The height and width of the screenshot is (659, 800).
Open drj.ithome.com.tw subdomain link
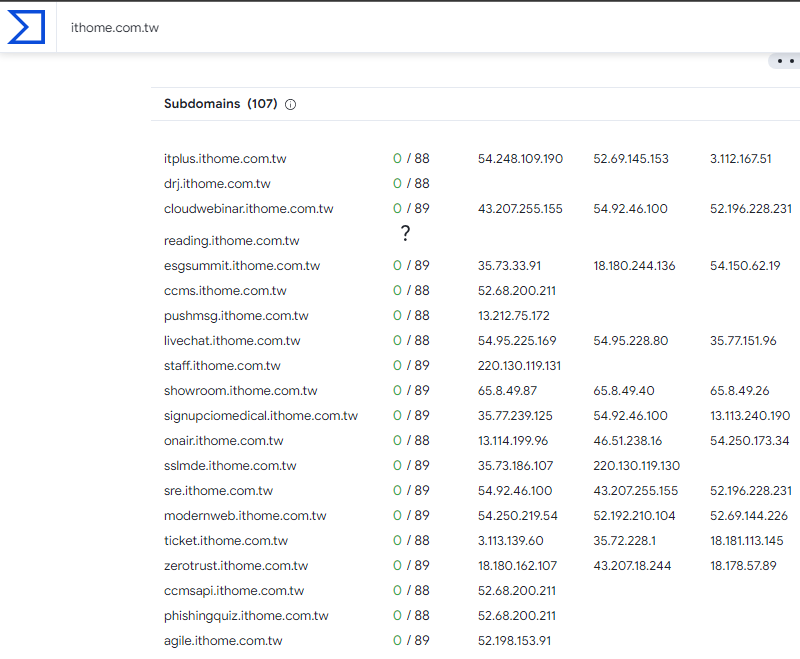pyautogui.click(x=217, y=184)
